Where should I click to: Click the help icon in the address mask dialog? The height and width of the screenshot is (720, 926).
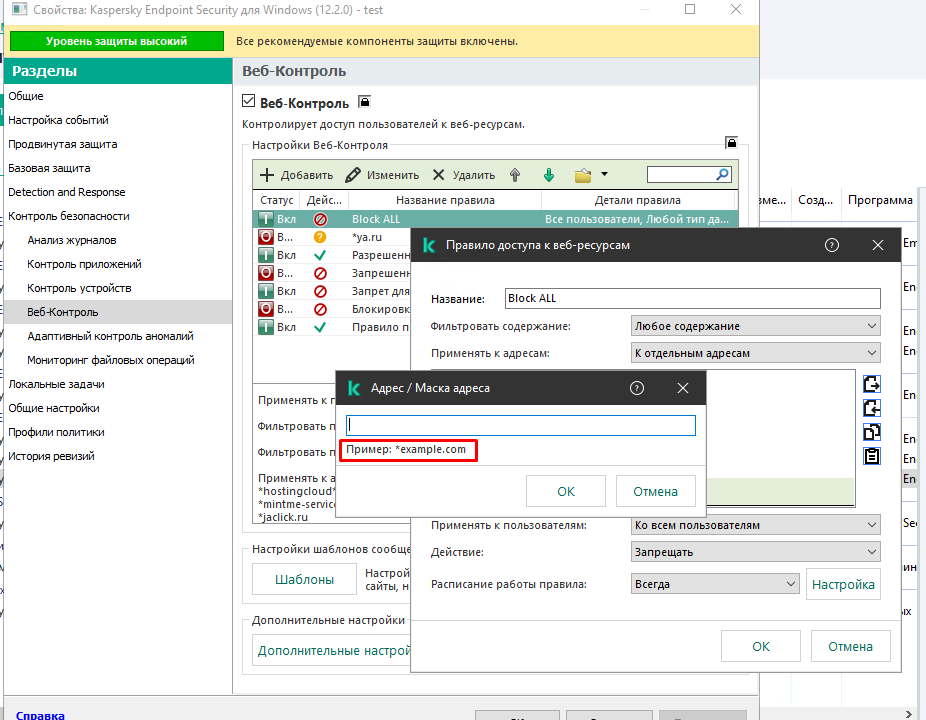[637, 388]
